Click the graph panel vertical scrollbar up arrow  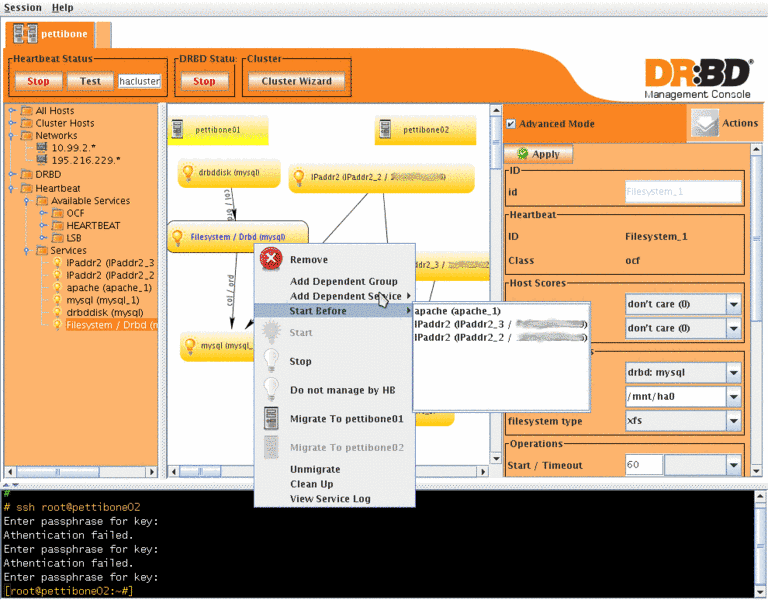(496, 111)
